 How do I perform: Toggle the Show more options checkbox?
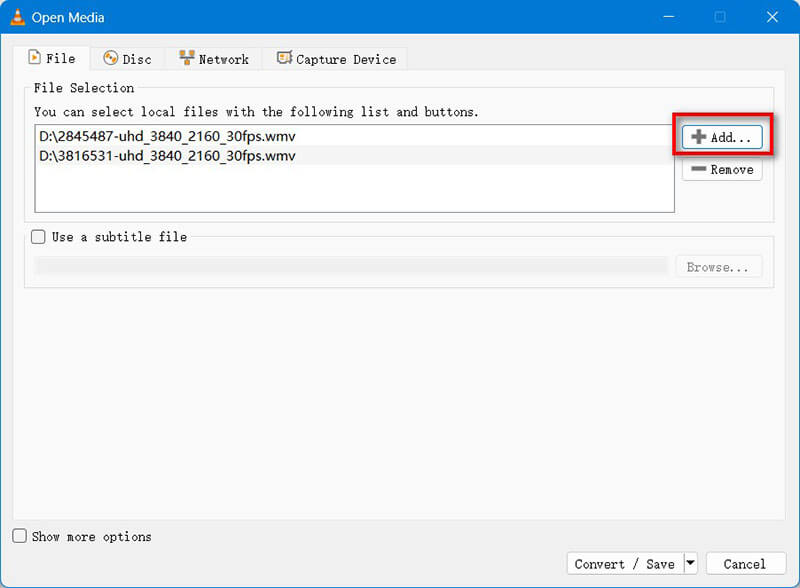tap(19, 536)
